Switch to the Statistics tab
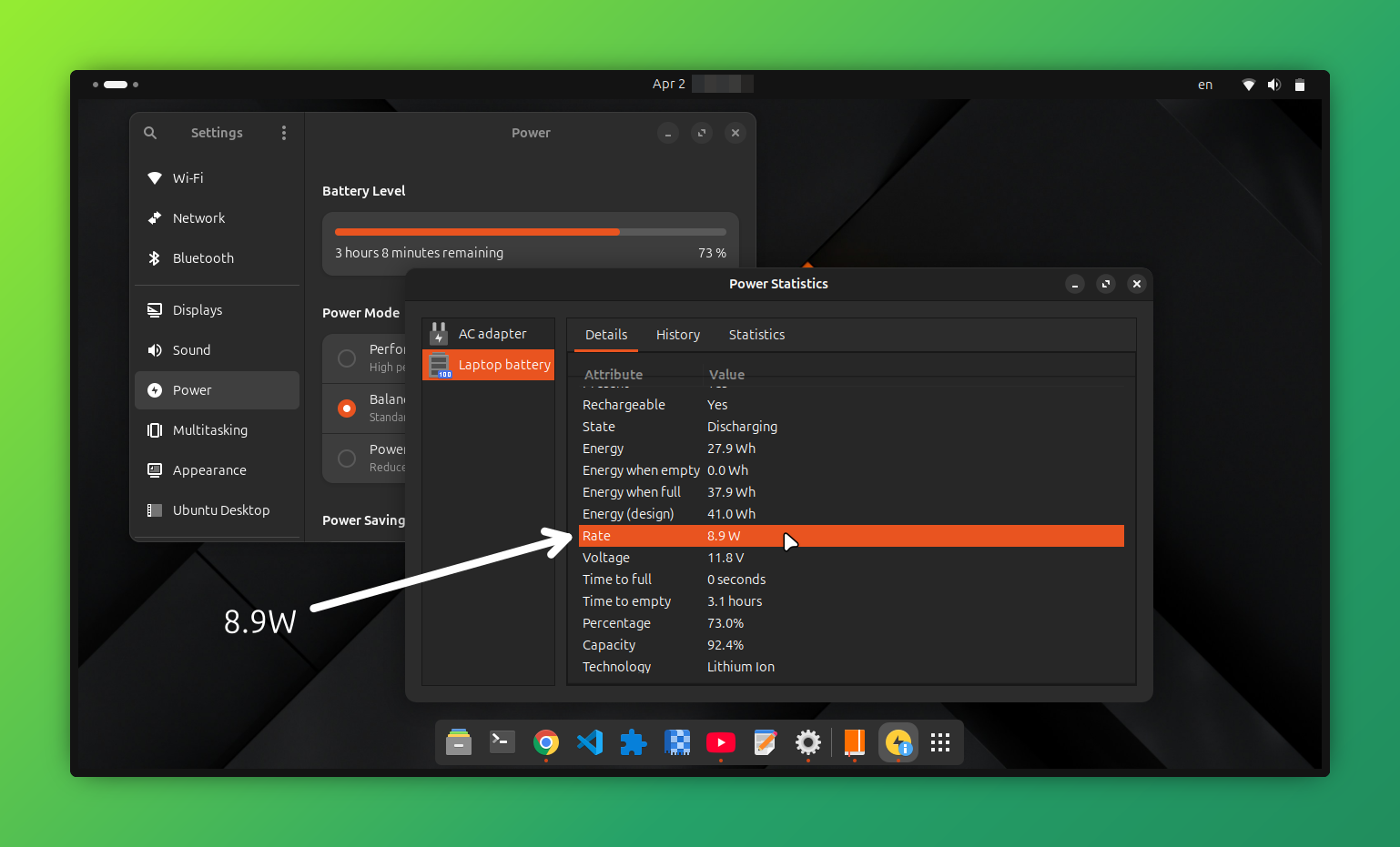Screen dimensions: 1400x847 [756, 335]
